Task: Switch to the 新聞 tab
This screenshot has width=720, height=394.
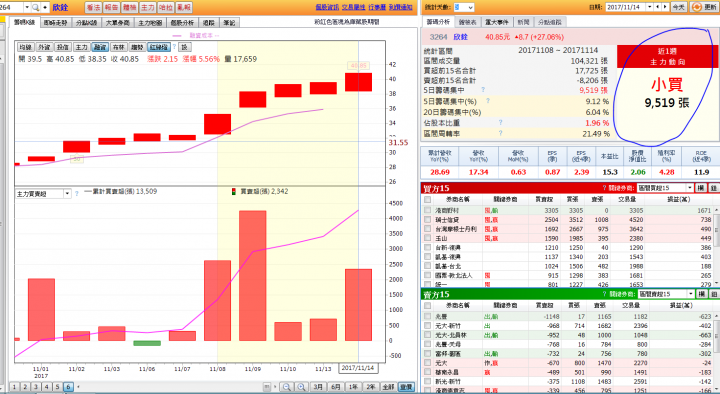Action: tap(523, 22)
